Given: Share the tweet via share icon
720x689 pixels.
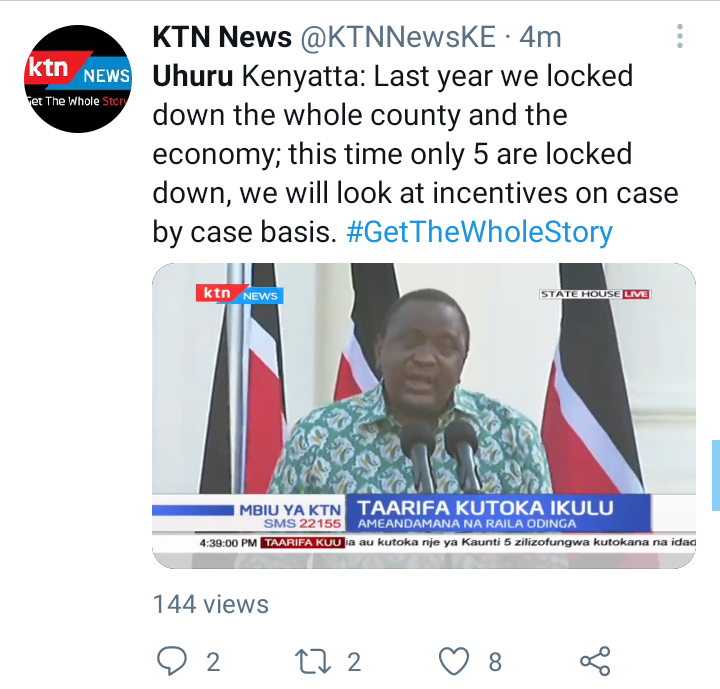Looking at the screenshot, I should [595, 661].
